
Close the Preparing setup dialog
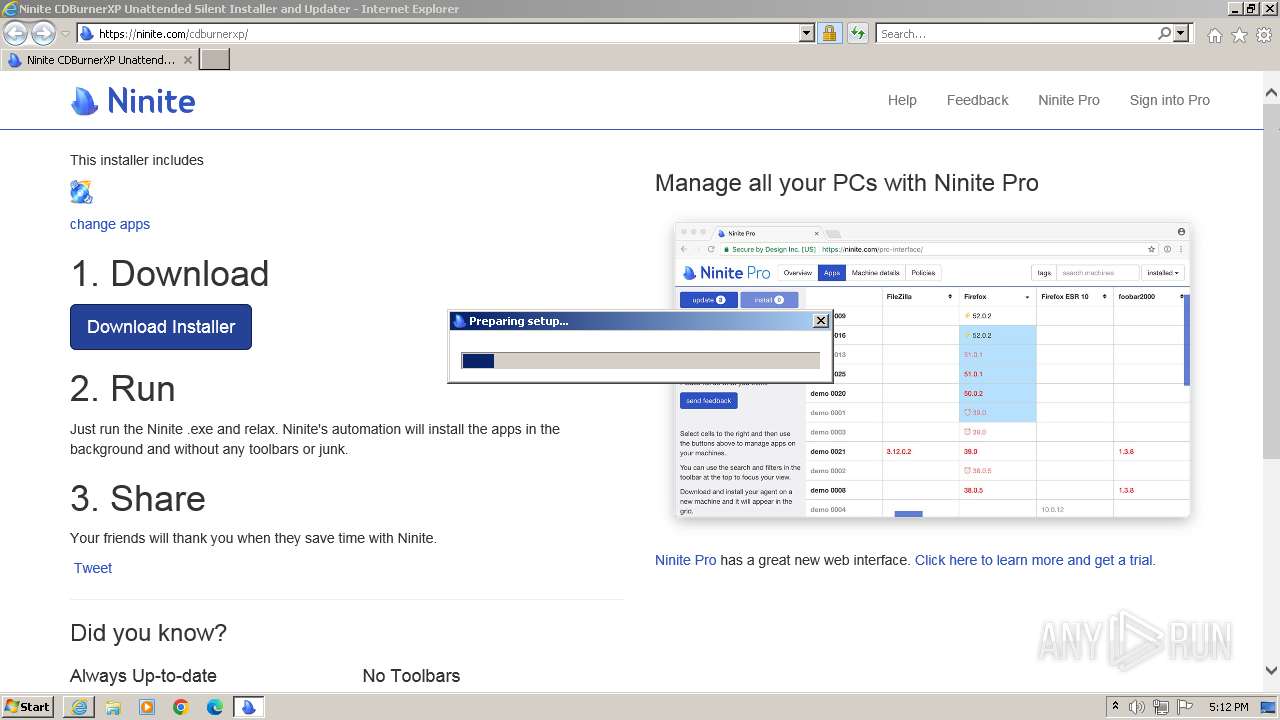821,321
